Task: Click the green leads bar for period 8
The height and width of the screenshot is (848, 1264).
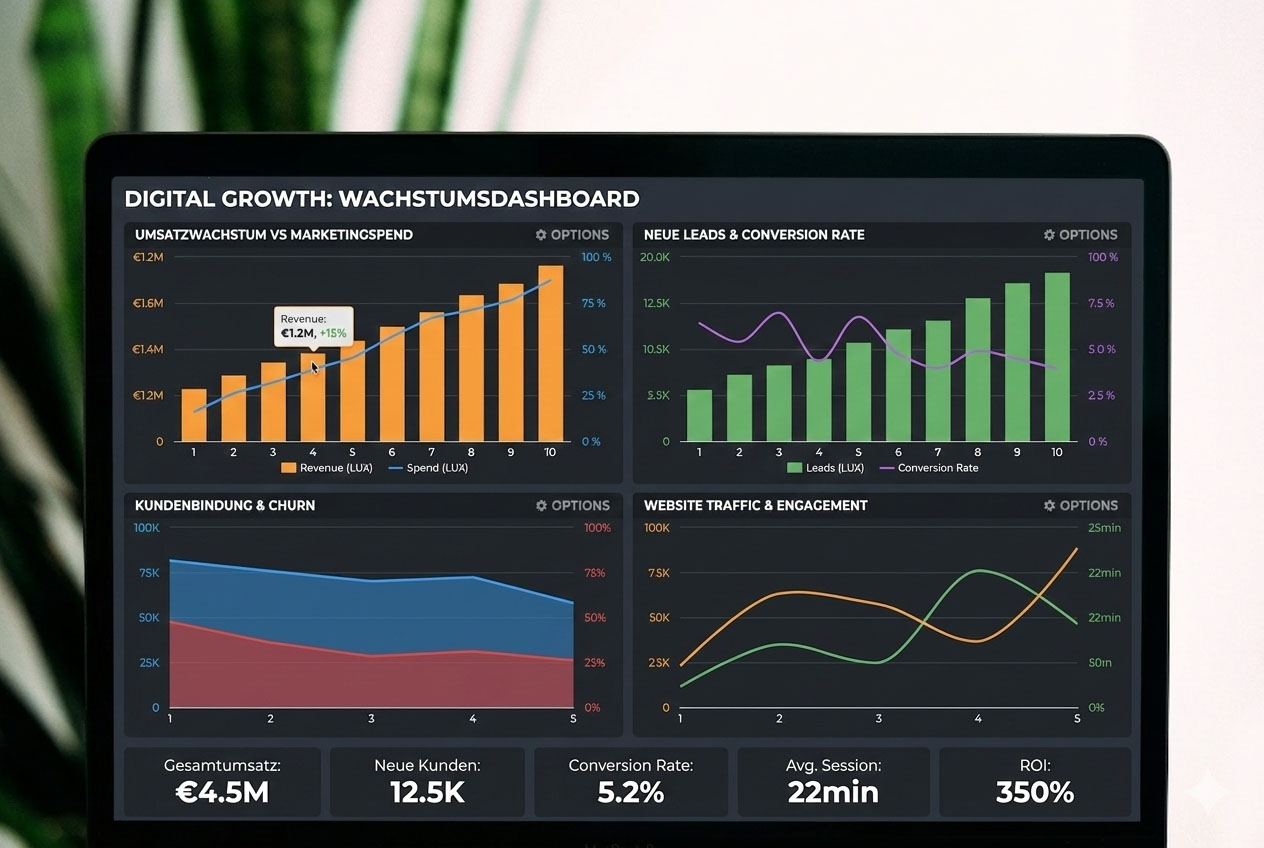Action: coord(977,370)
